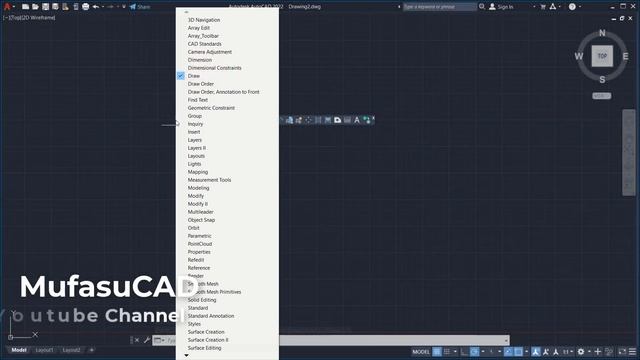Close the command line with its X
This screenshot has width=640, height=360.
[x=137, y=340]
